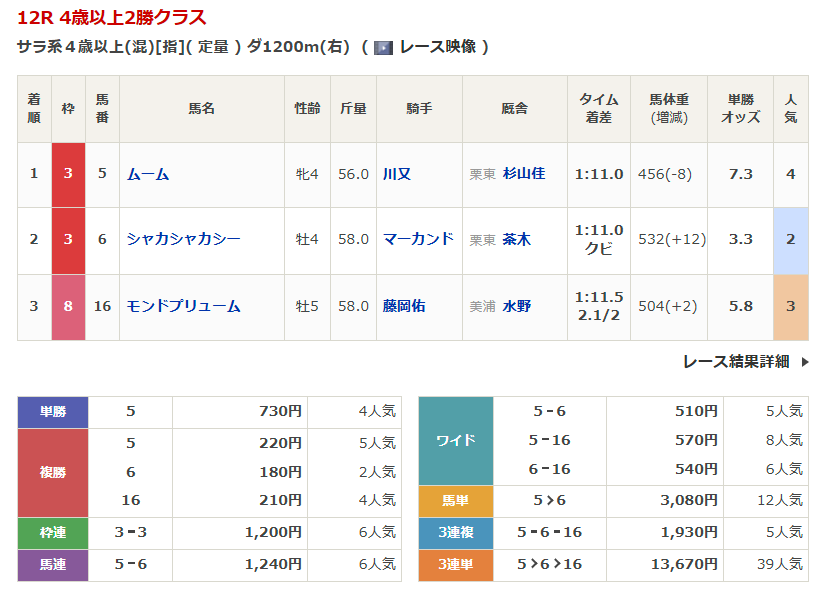Select the teal ワイド payout label
The height and width of the screenshot is (592, 826).
pyautogui.click(x=455, y=440)
